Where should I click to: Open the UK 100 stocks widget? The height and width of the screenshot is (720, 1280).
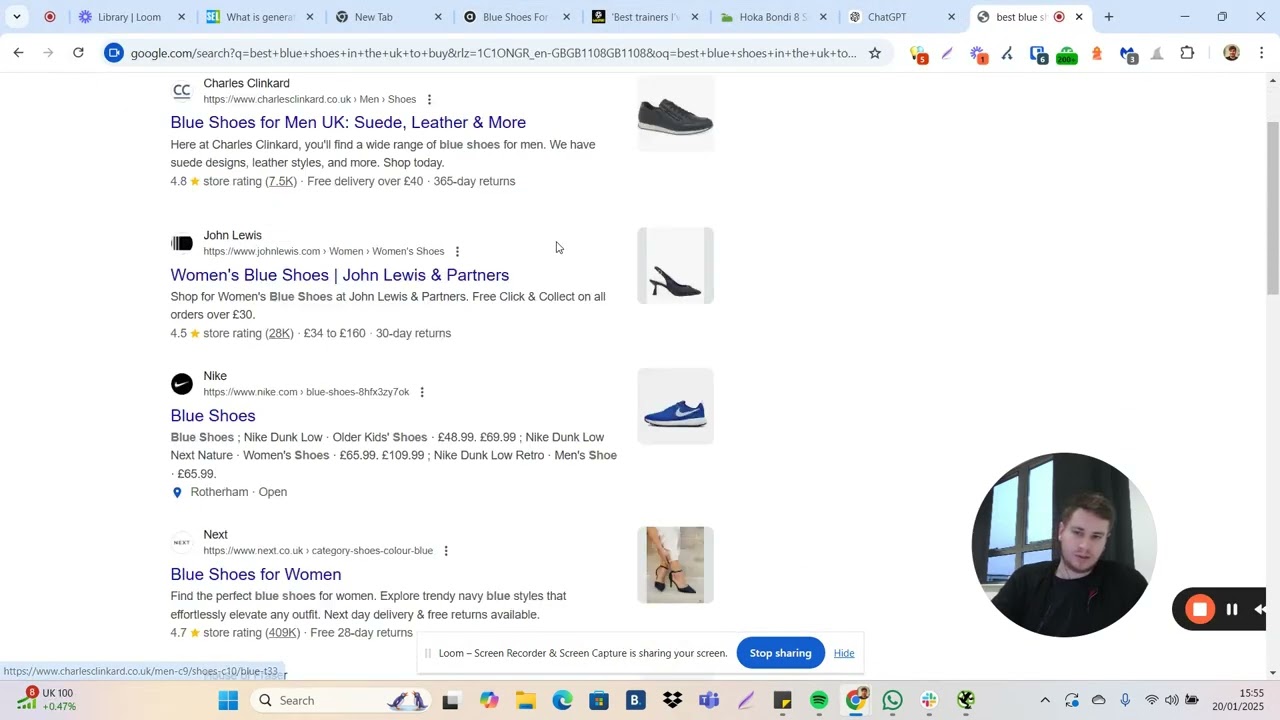click(x=48, y=700)
